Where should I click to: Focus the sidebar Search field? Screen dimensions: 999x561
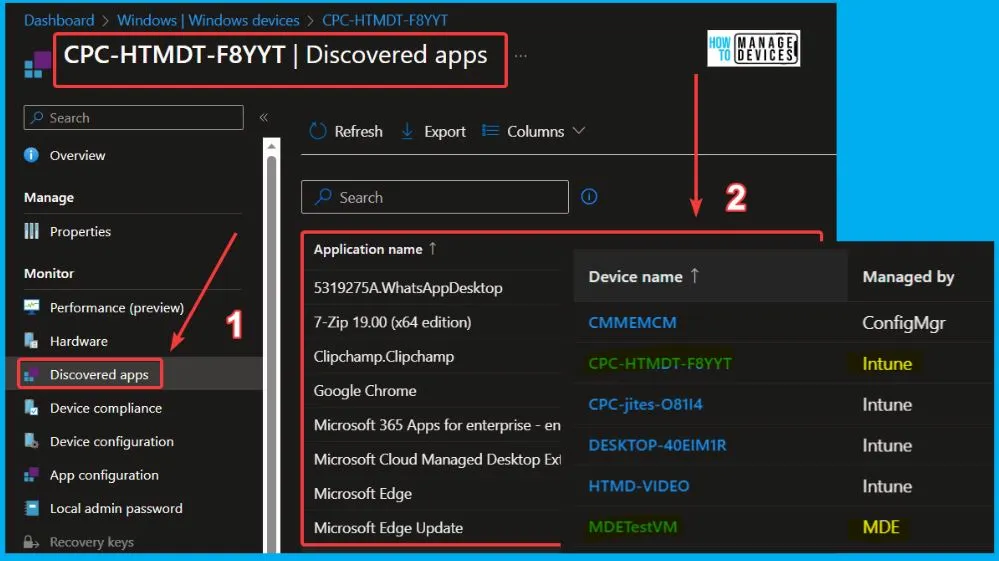[134, 118]
